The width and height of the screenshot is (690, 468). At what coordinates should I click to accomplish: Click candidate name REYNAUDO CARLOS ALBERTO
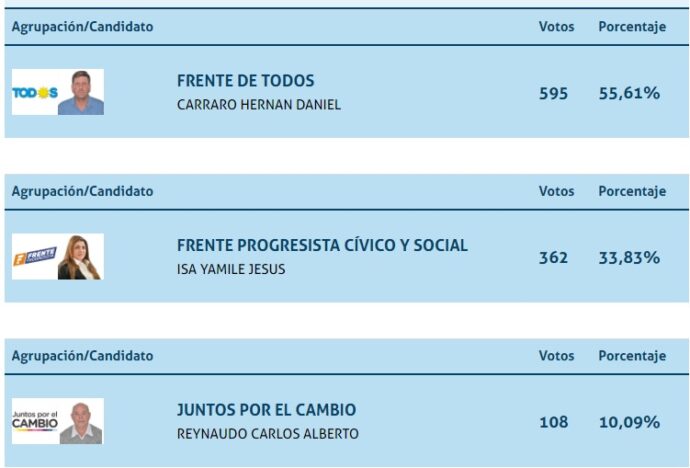tap(267, 434)
